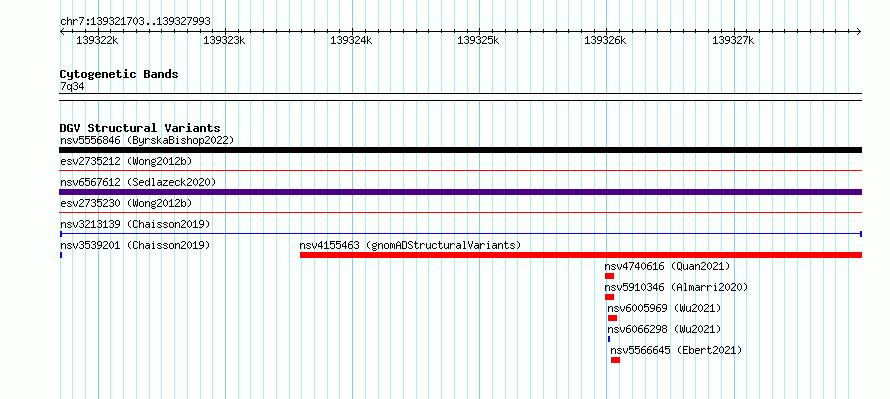The width and height of the screenshot is (890, 399).
Task: Click the nsv5566645 (Ebert2021) label
Action: pos(676,350)
